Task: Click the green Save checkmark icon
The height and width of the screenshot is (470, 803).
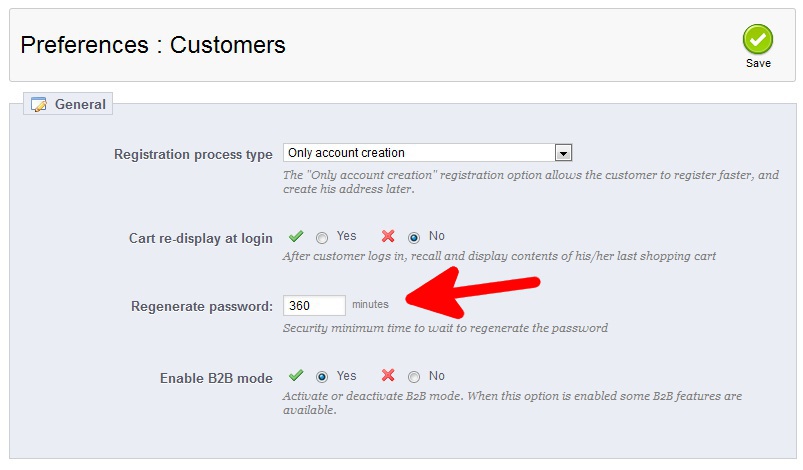Action: coord(757,40)
